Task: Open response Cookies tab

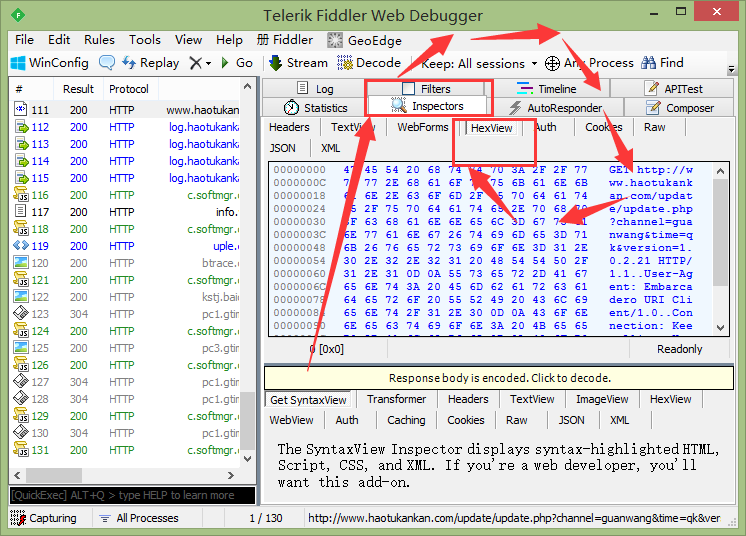Action: [466, 420]
